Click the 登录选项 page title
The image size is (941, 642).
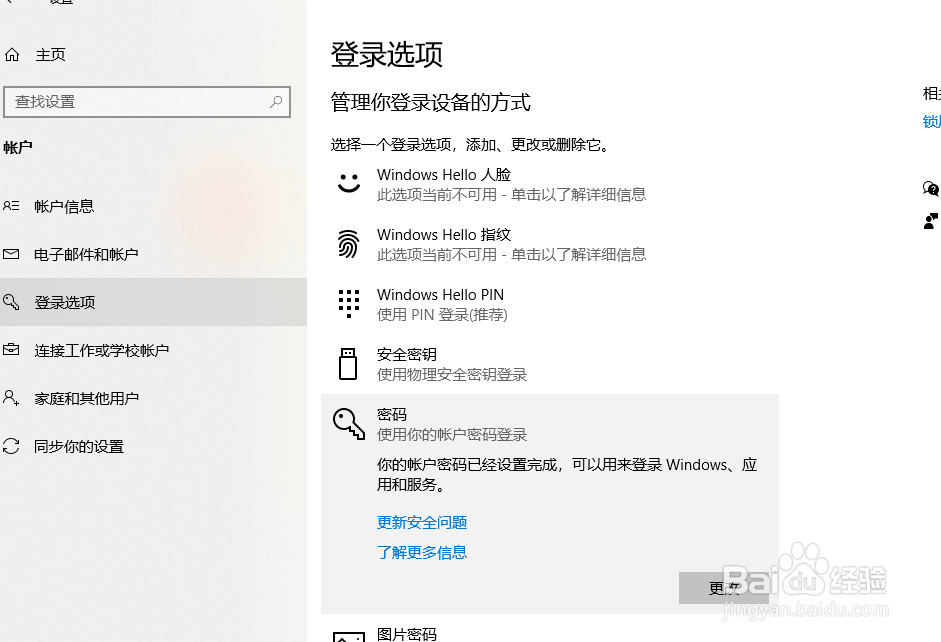click(386, 55)
